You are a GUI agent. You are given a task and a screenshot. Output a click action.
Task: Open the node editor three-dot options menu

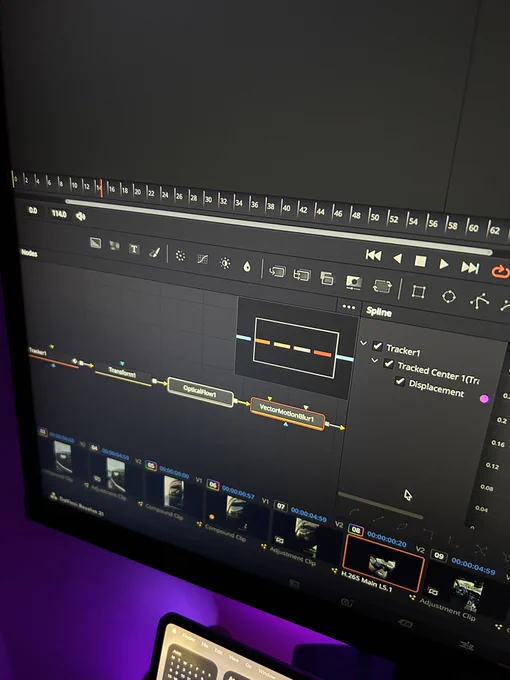349,307
